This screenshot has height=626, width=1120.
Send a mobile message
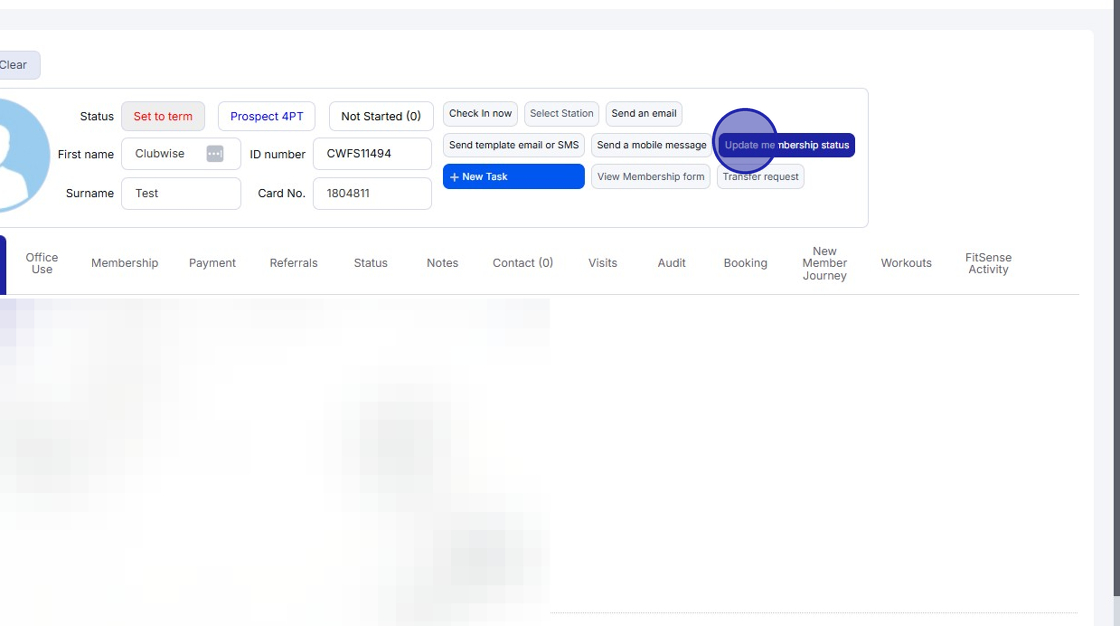[x=651, y=145]
